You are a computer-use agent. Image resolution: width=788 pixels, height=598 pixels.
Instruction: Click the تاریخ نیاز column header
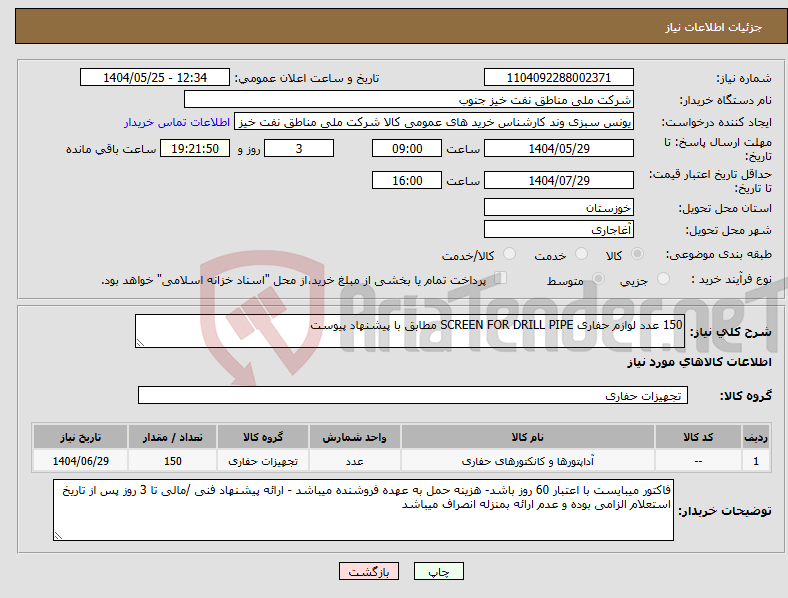[80, 437]
